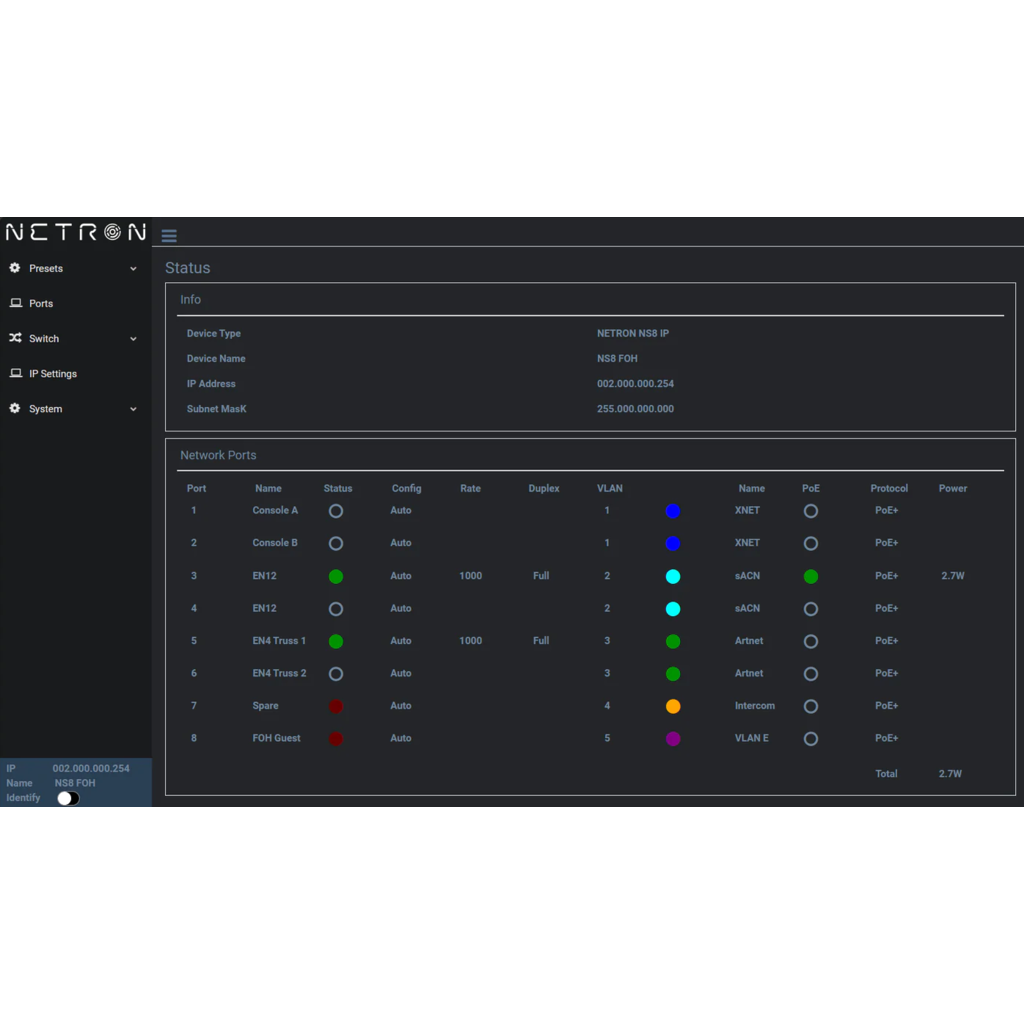The width and height of the screenshot is (1024, 1024).
Task: Open the IP Settings page
Action: pos(53,373)
